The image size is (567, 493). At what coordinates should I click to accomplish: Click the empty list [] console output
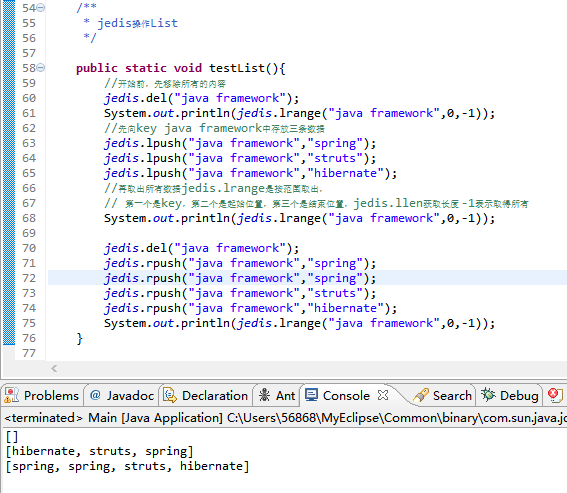[12, 437]
